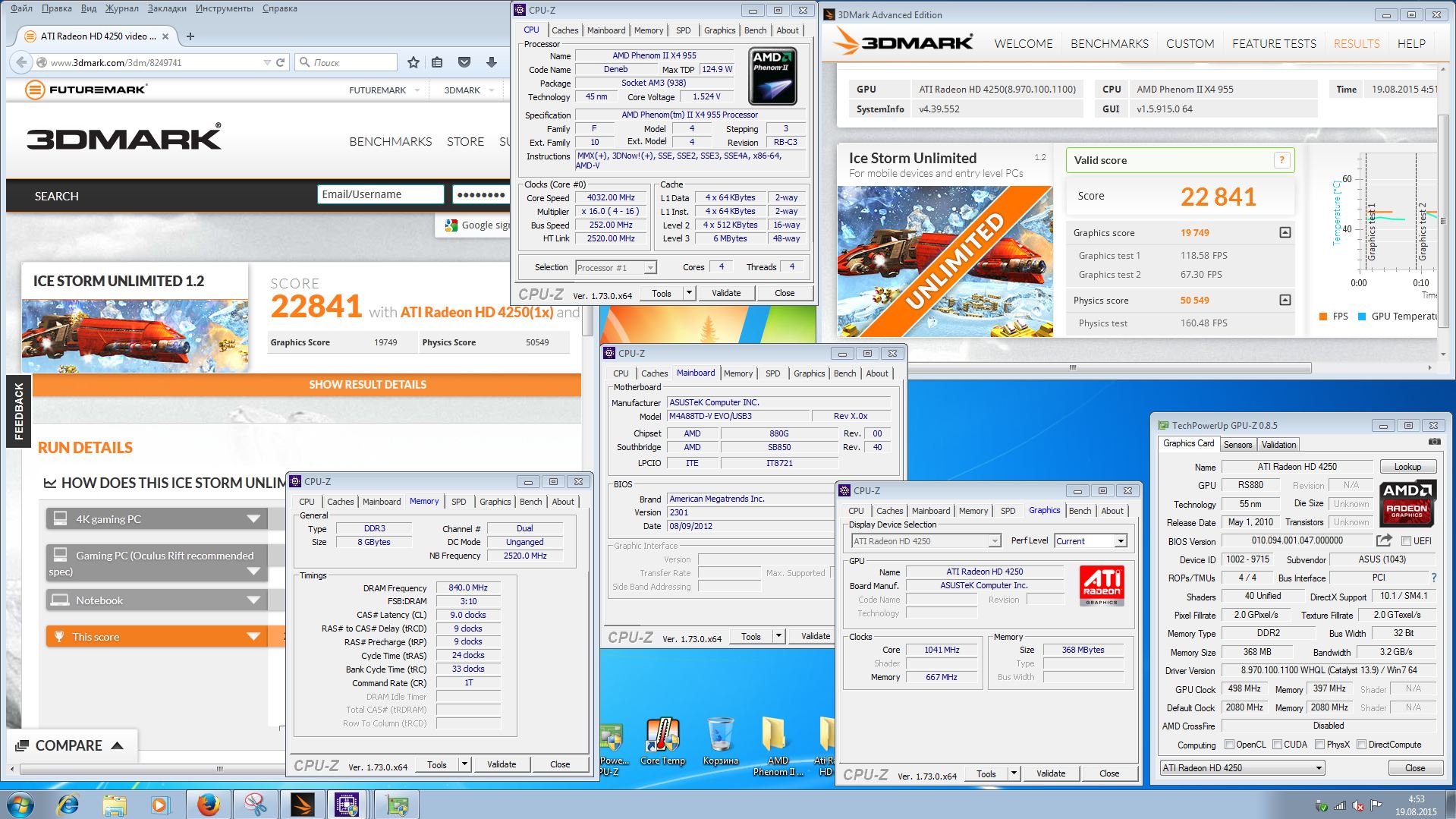
Task: Toggle PhysX checkbox in GPU-Z
Action: [x=1319, y=745]
